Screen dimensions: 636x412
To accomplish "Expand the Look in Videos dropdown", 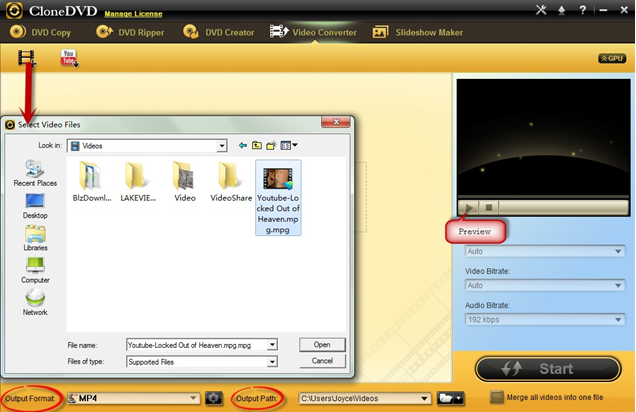I will point(221,146).
